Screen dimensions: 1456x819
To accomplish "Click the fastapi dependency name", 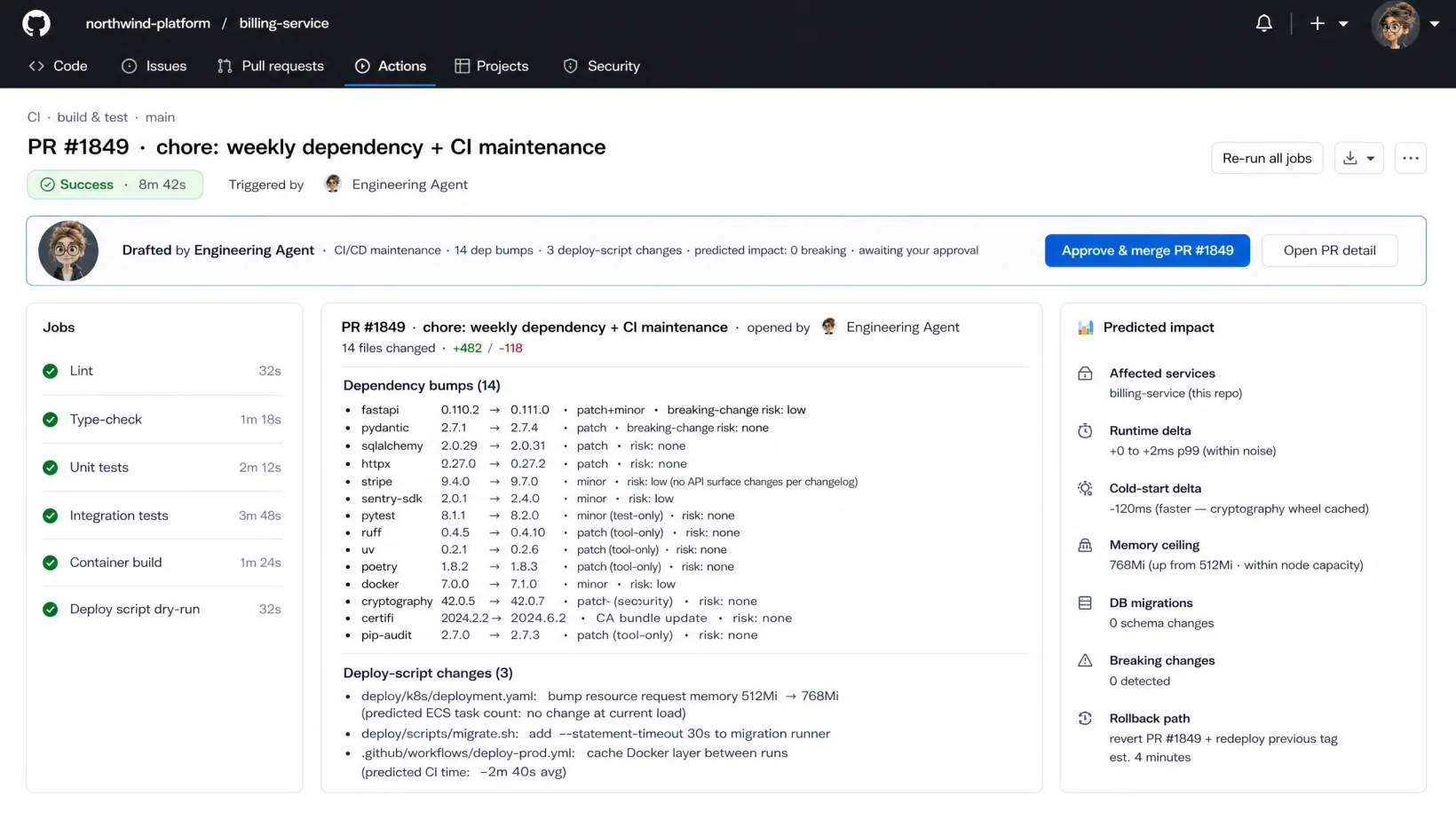I will coord(380,410).
